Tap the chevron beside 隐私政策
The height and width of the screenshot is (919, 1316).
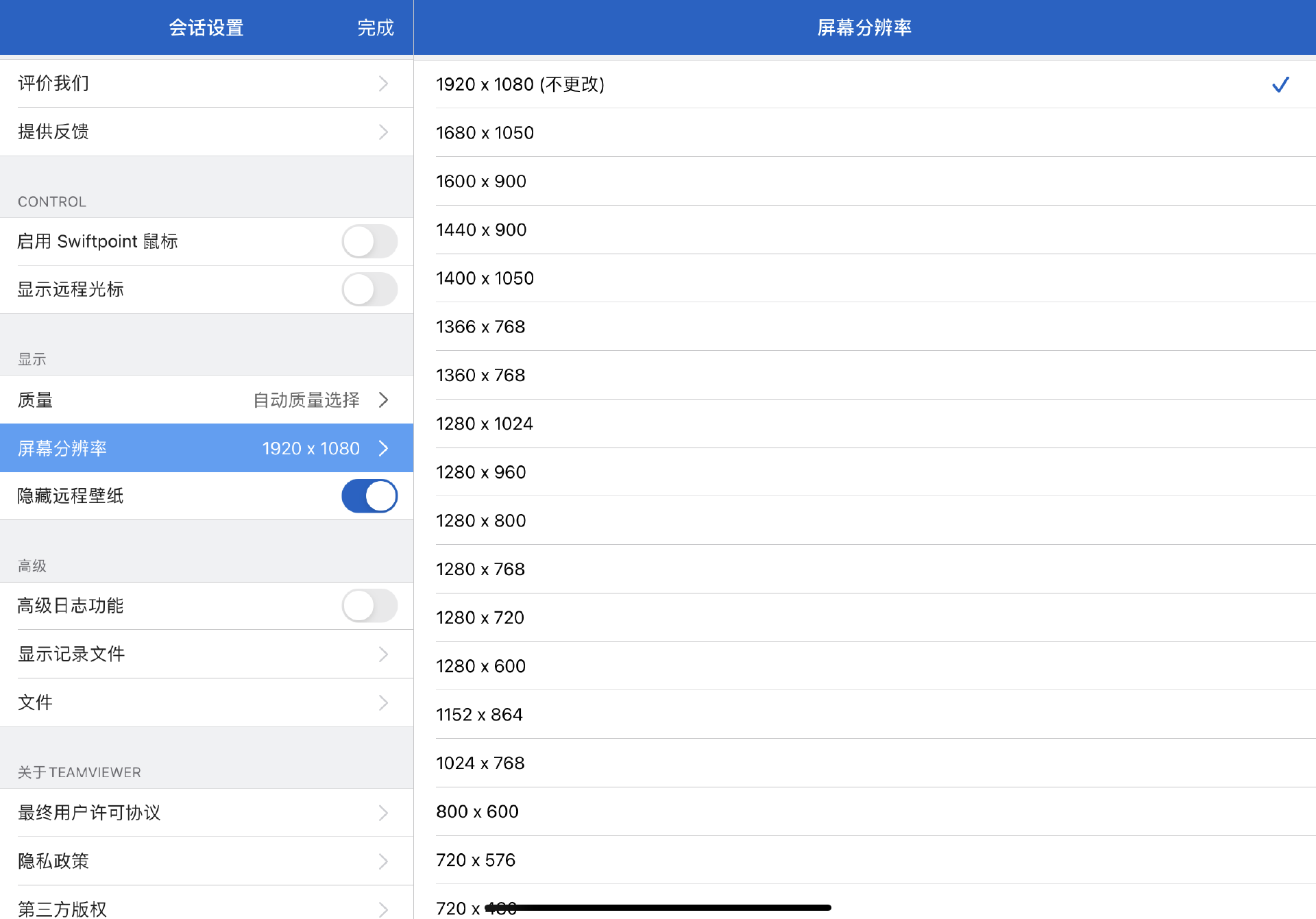click(x=383, y=861)
